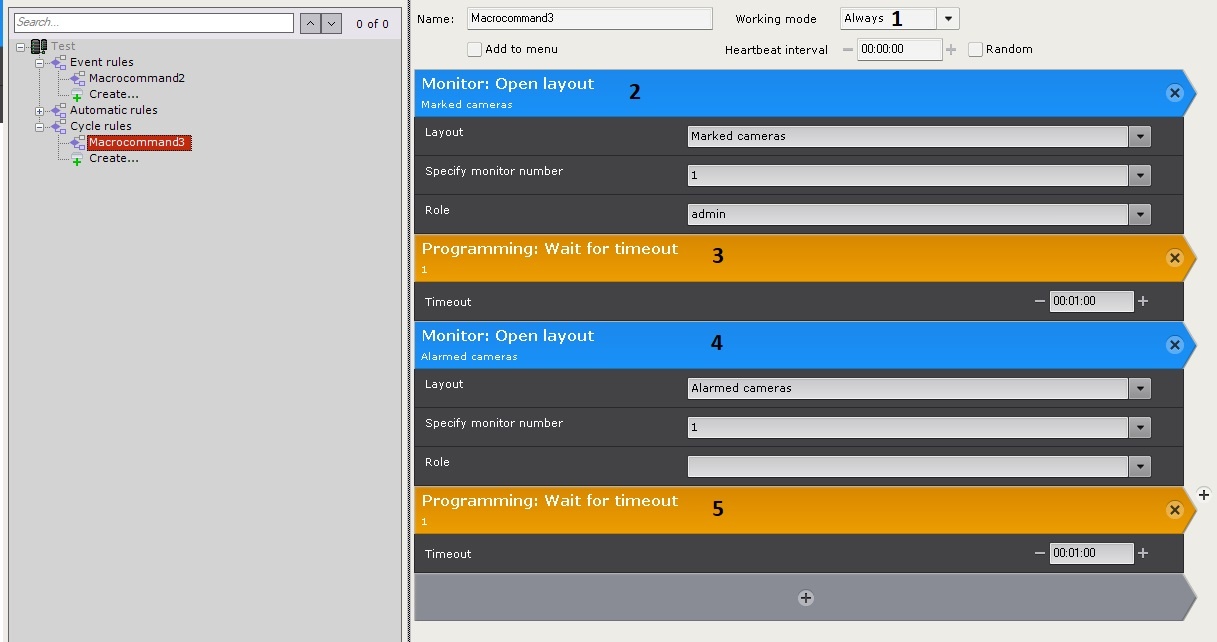Delete the first Wait for timeout step
This screenshot has height=642, width=1217.
[1174, 258]
